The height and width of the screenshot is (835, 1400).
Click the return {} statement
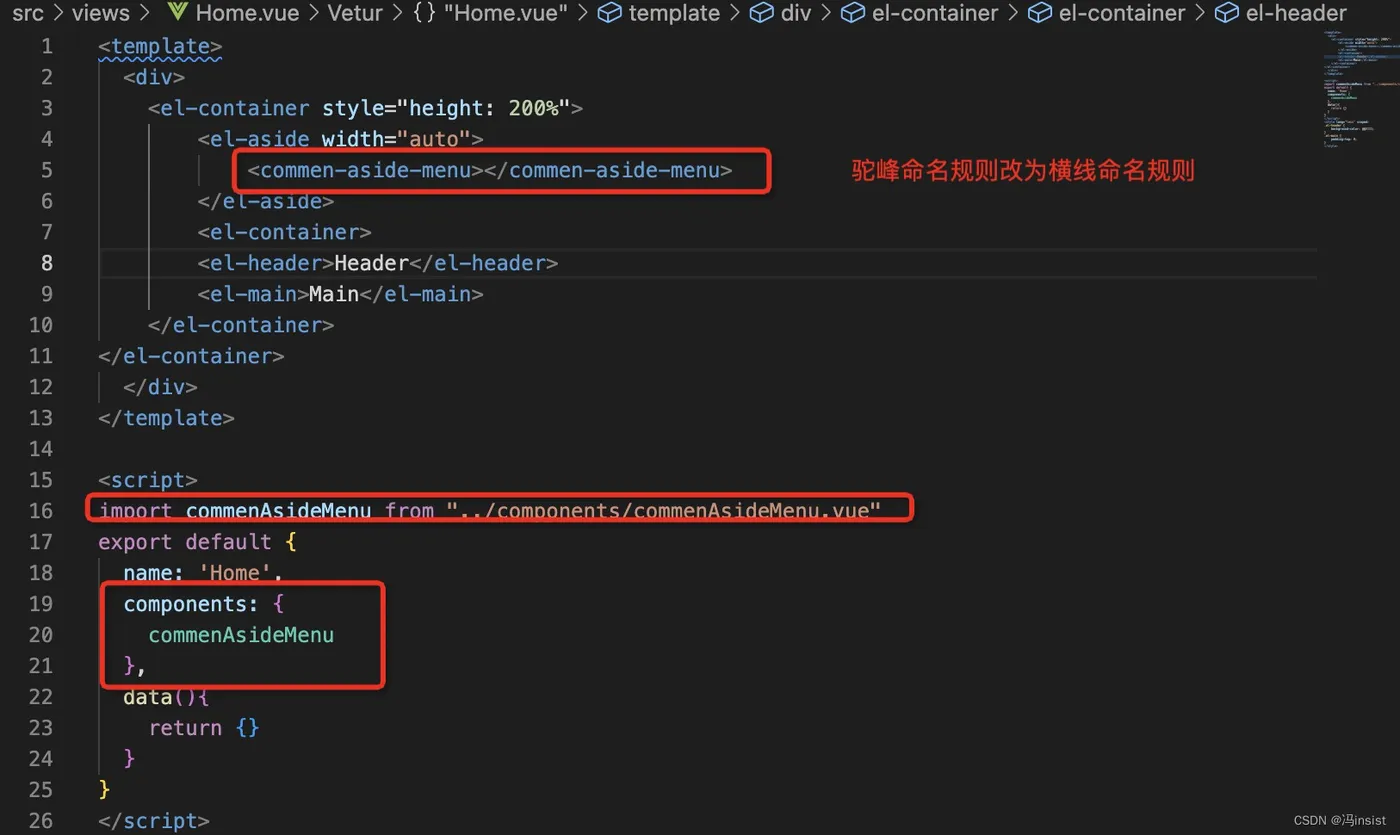204,728
